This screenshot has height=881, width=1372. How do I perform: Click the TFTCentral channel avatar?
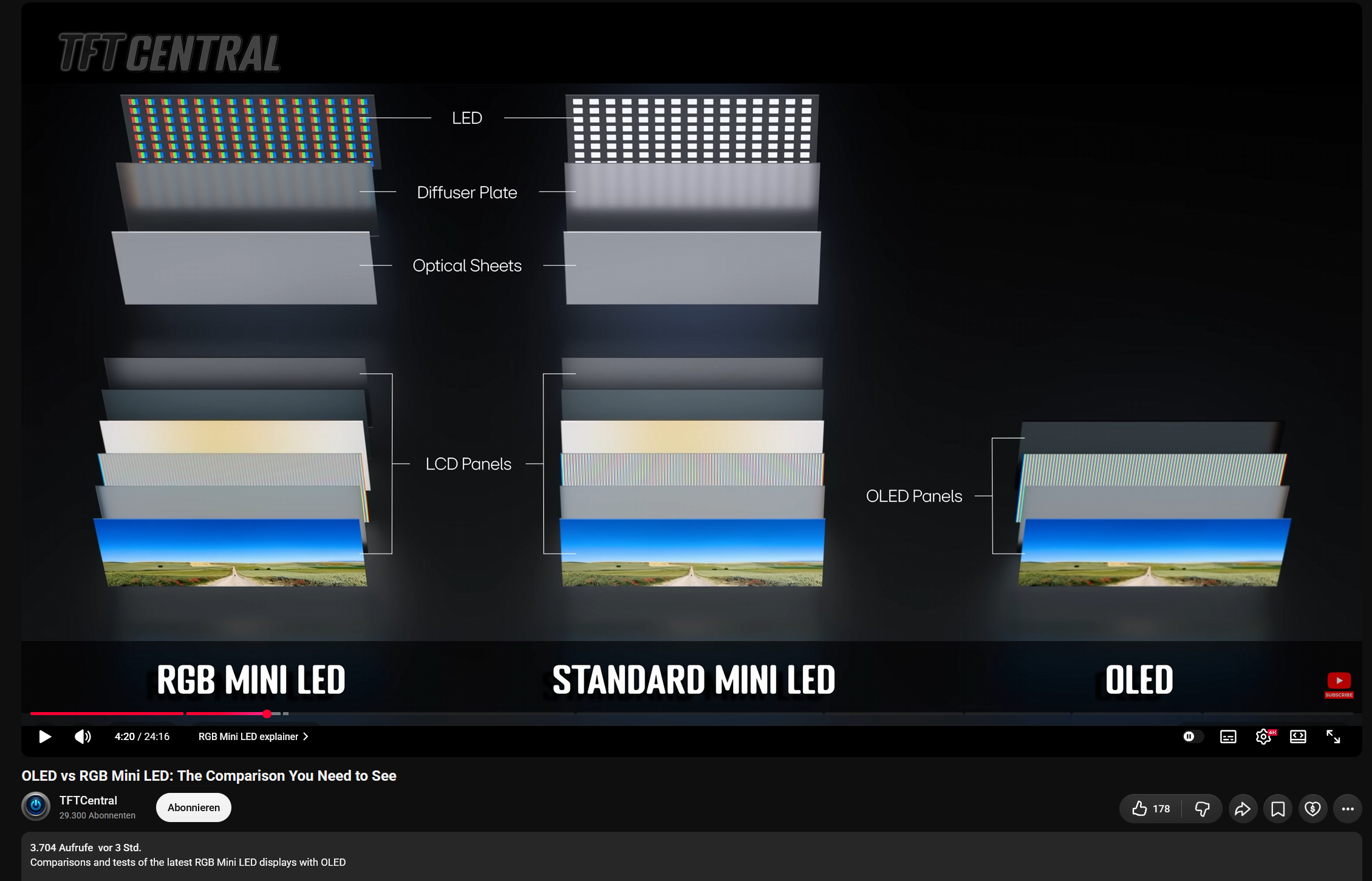pyautogui.click(x=36, y=807)
